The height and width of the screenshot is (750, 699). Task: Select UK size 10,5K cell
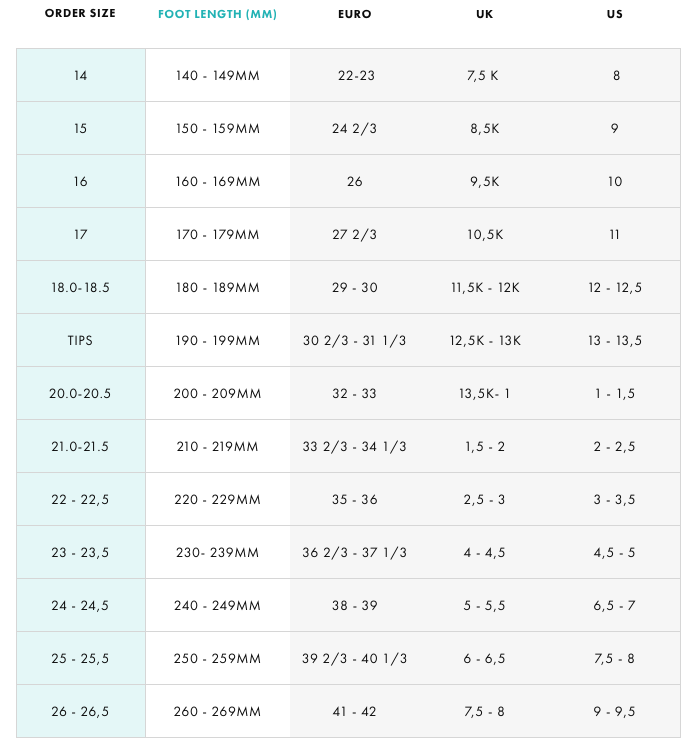coord(484,234)
